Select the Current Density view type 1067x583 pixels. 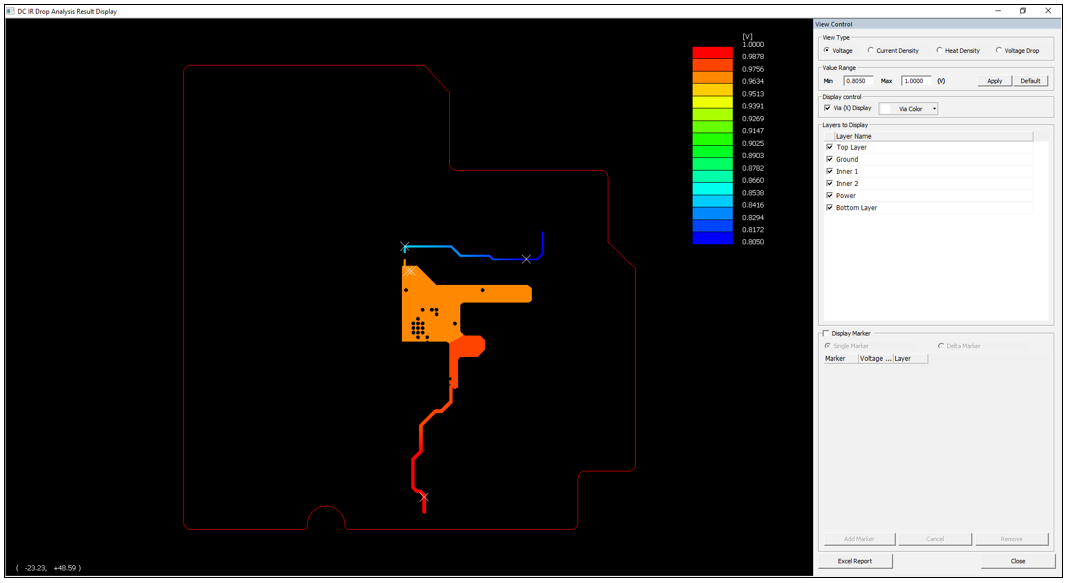tap(871, 50)
